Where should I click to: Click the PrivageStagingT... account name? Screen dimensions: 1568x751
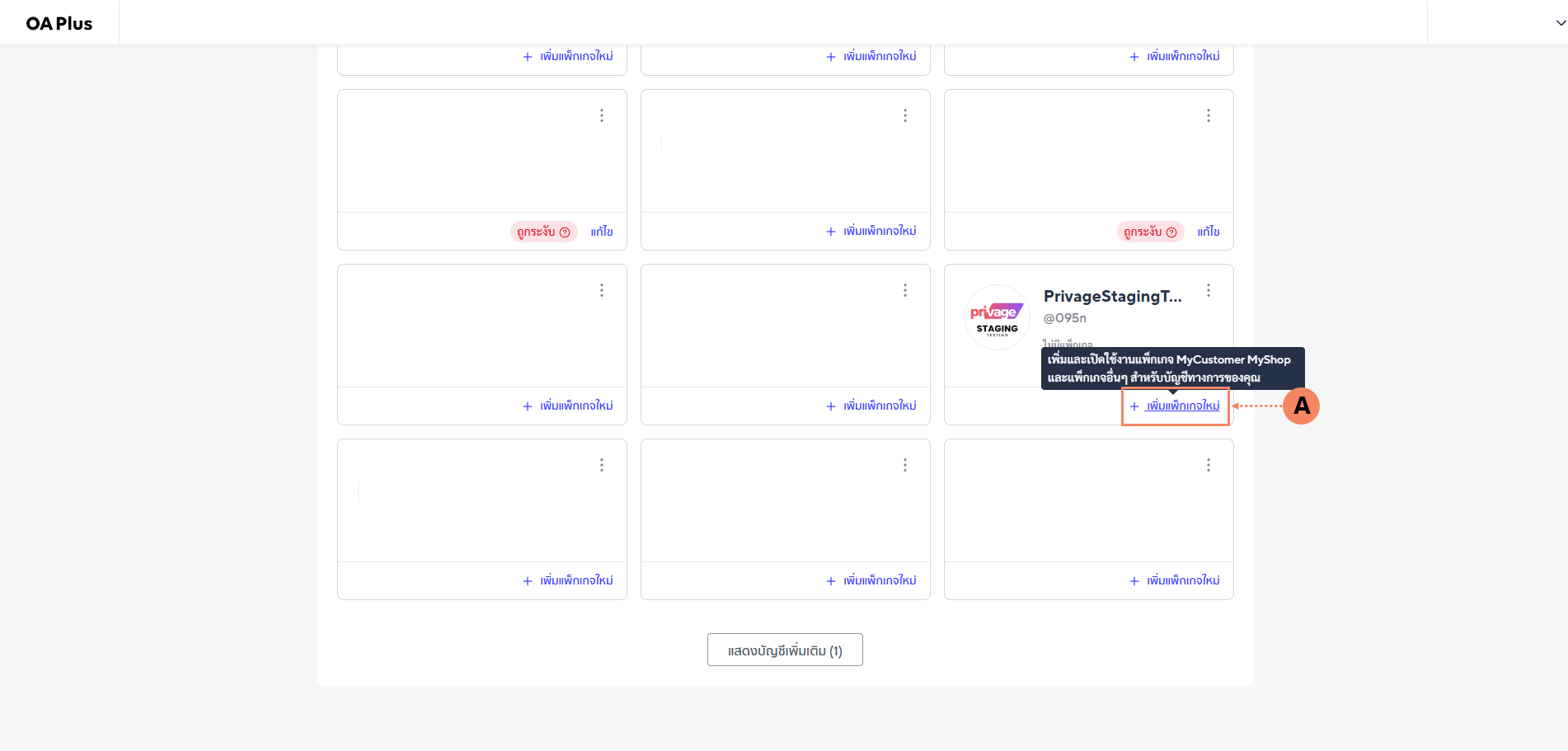[1112, 296]
